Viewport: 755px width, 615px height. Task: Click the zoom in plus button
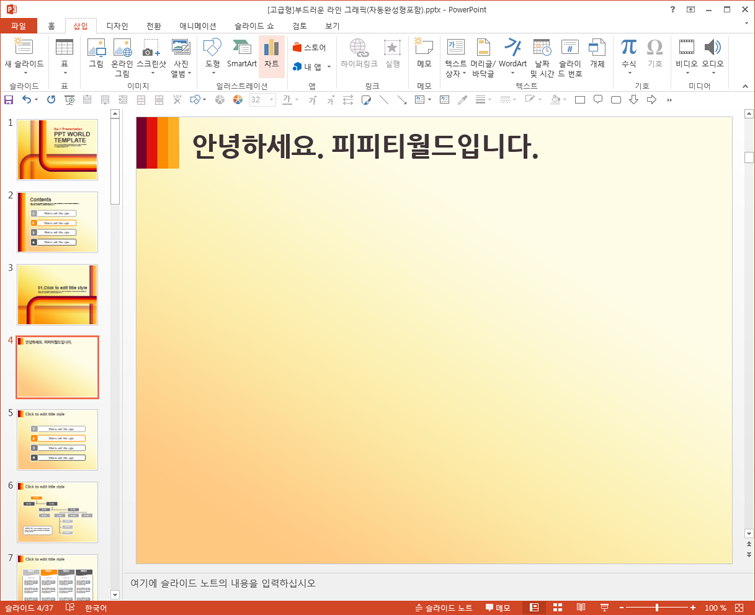(x=693, y=608)
